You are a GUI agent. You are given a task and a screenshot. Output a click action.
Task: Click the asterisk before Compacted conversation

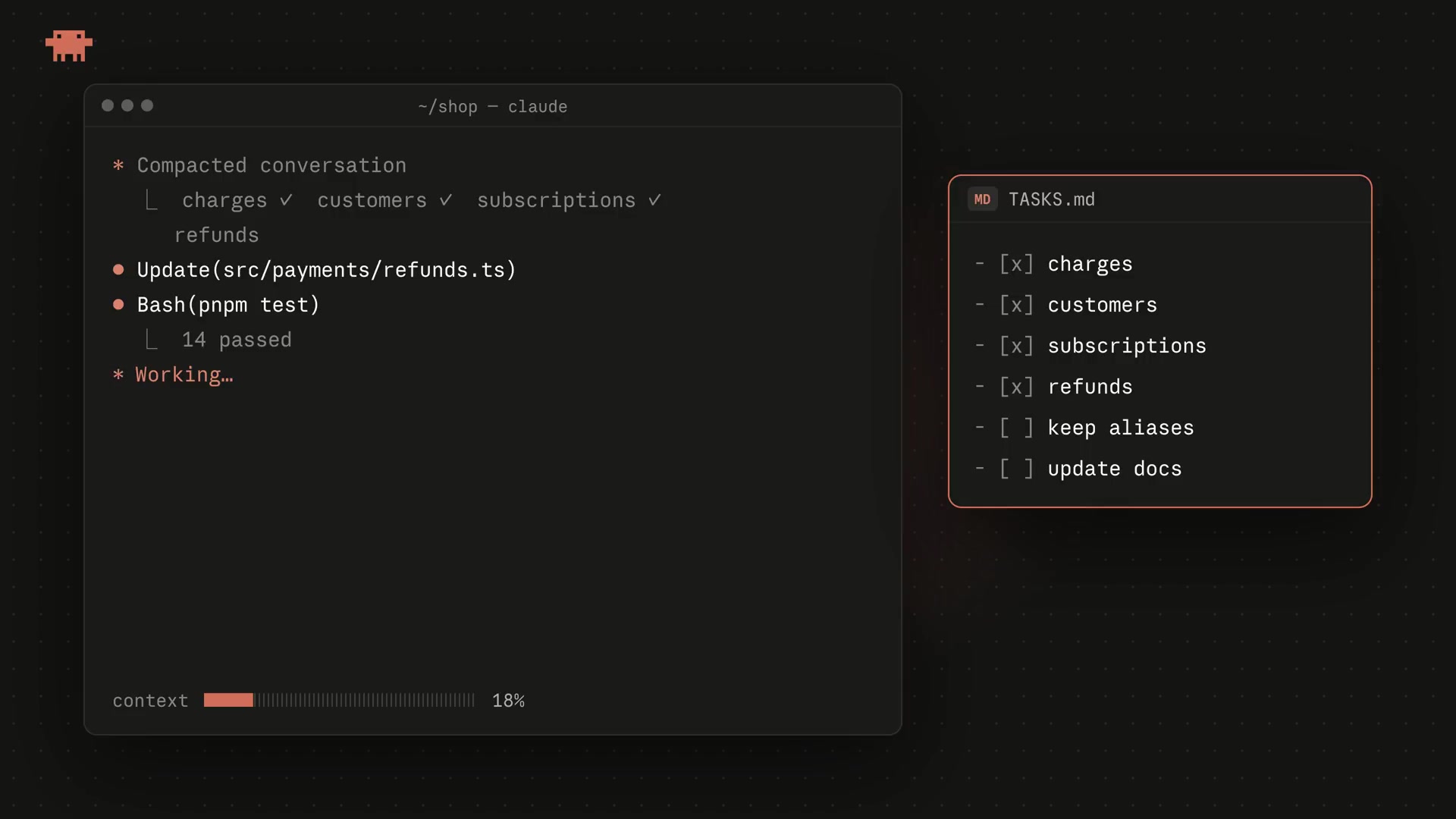(118, 165)
